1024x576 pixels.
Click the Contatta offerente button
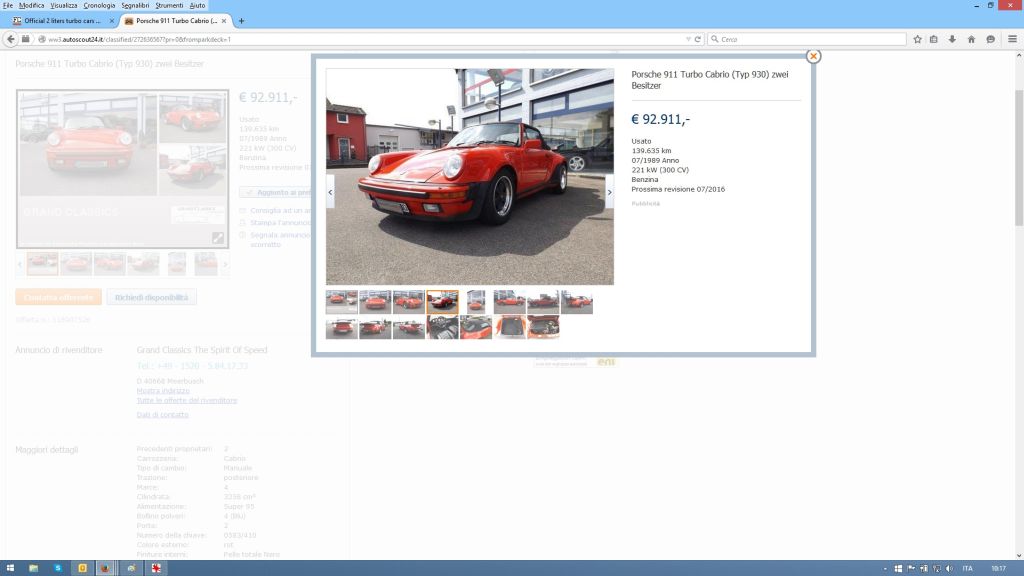point(59,297)
